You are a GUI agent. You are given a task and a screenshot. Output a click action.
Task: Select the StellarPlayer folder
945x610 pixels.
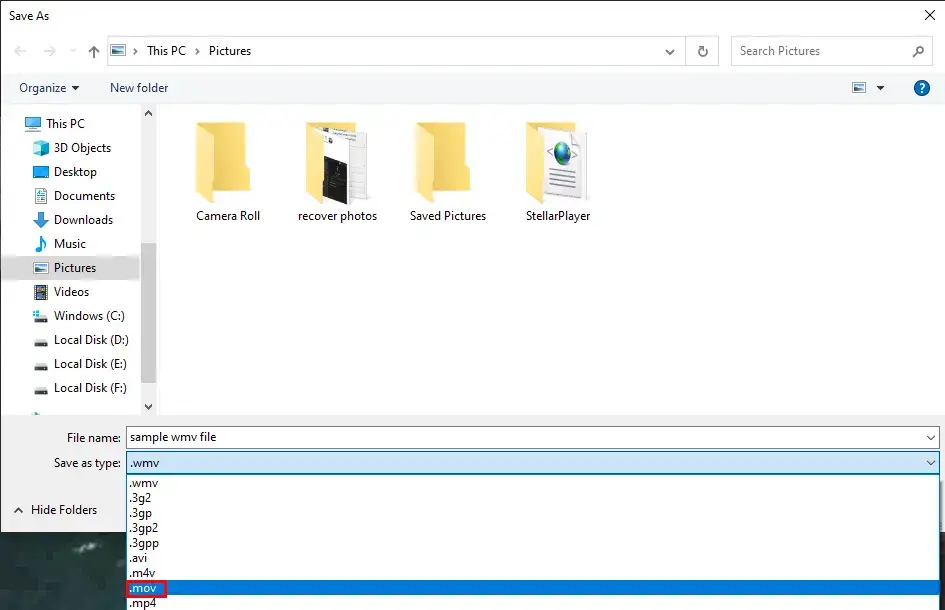tap(558, 172)
